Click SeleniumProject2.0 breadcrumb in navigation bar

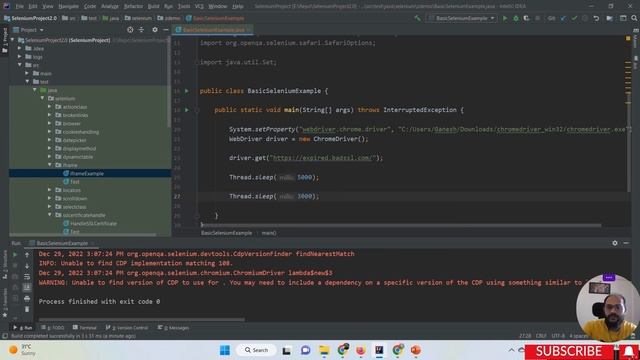[30, 18]
